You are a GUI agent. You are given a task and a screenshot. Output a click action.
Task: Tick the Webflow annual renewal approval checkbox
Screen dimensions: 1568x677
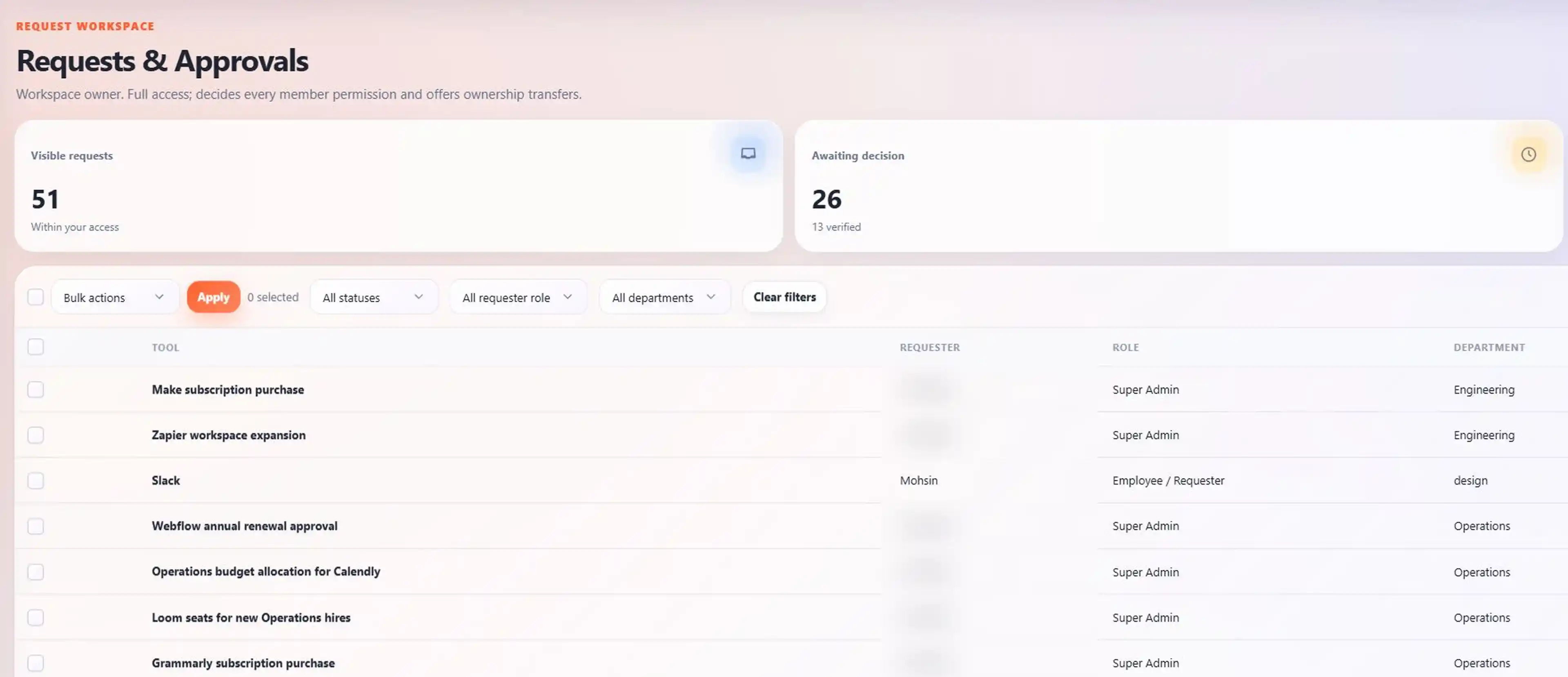pyautogui.click(x=36, y=527)
